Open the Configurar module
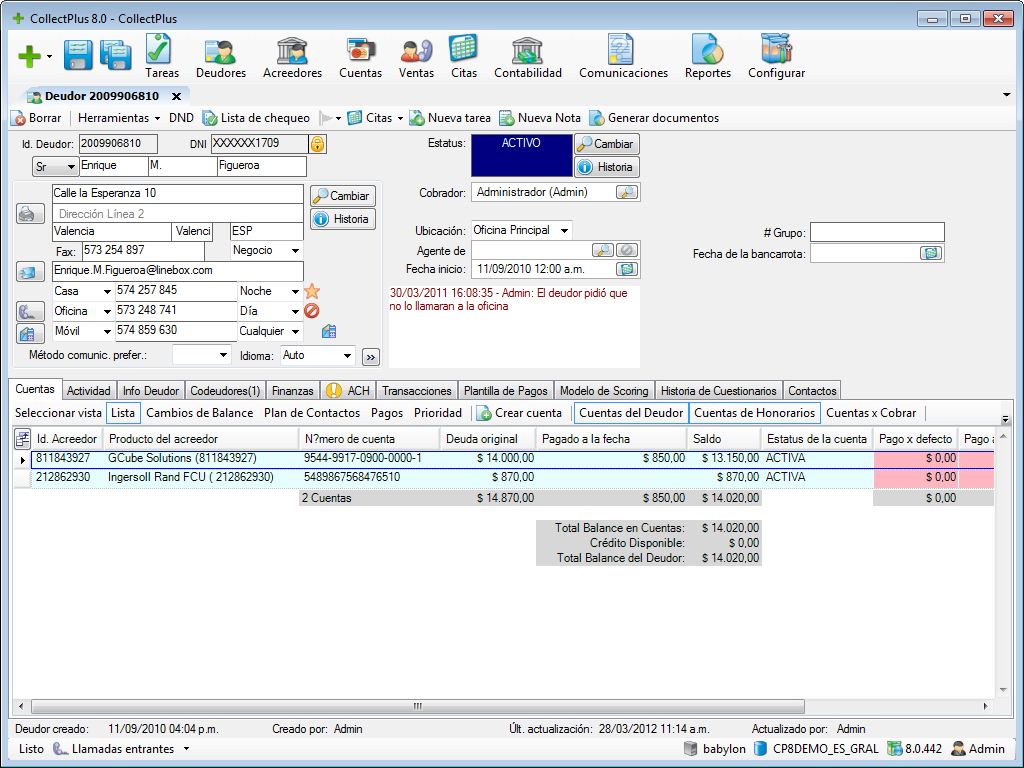Screen dimensions: 1024x768 tap(778, 55)
